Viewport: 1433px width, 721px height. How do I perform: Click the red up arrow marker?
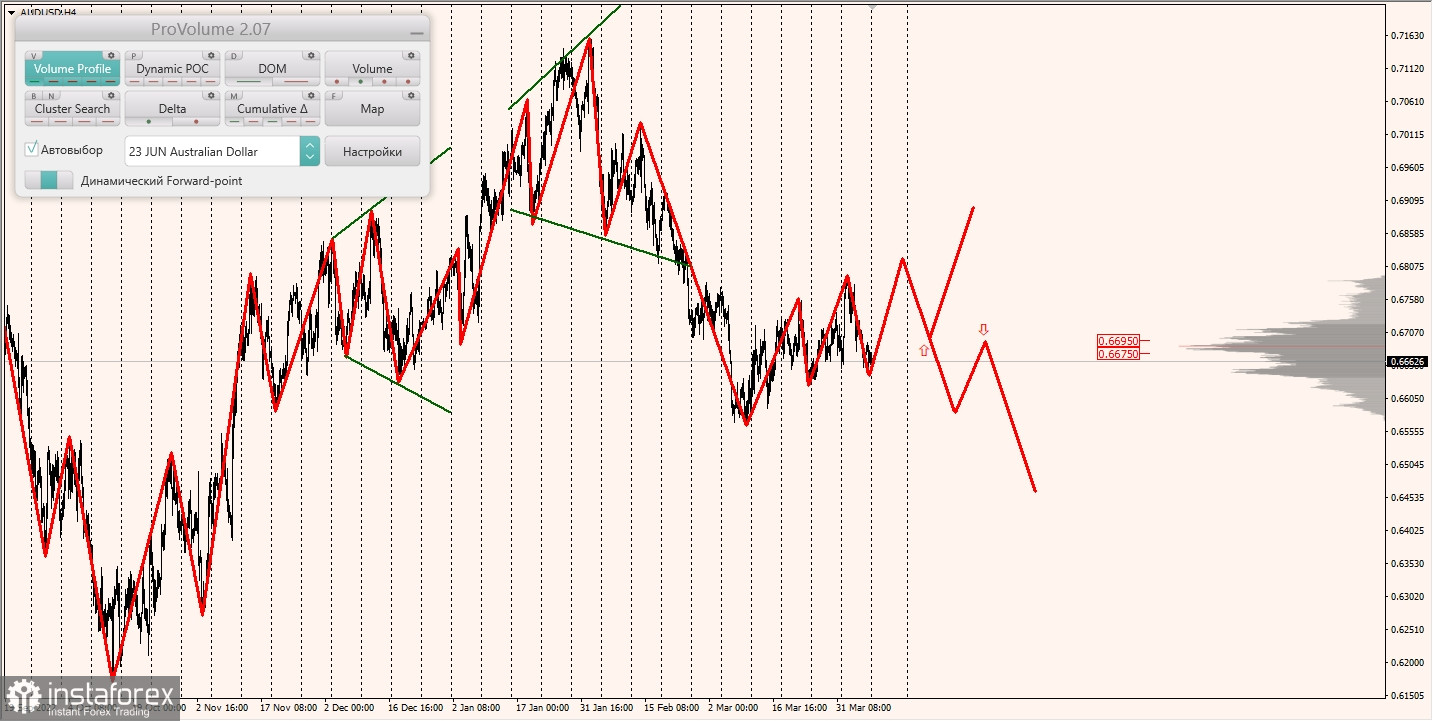[x=924, y=351]
